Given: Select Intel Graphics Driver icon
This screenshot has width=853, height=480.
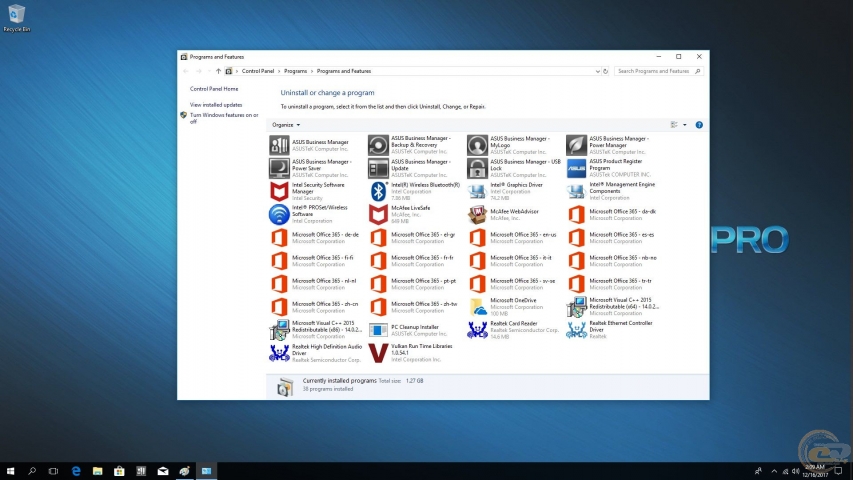Looking at the screenshot, I should pyautogui.click(x=477, y=192).
